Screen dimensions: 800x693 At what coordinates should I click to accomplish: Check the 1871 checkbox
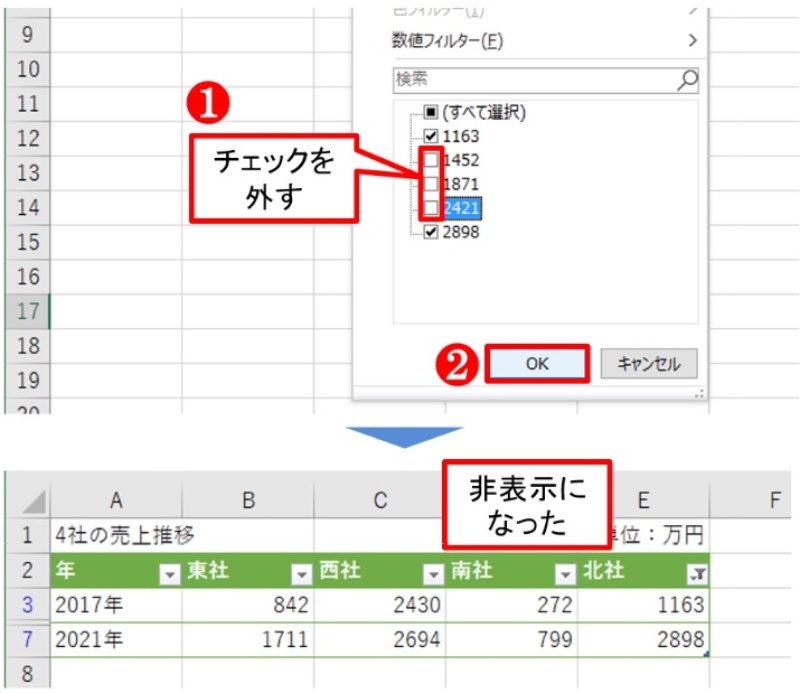tap(429, 181)
